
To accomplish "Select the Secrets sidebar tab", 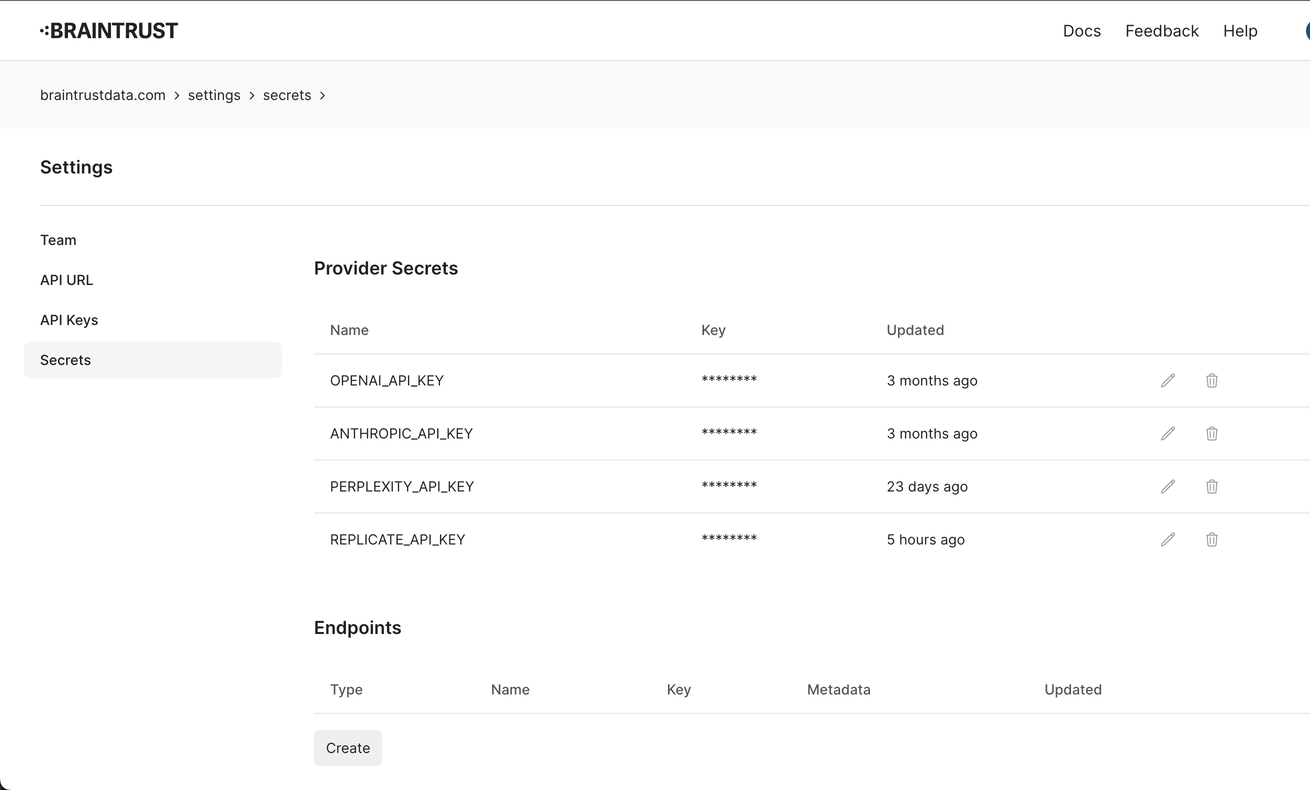I will coord(65,359).
